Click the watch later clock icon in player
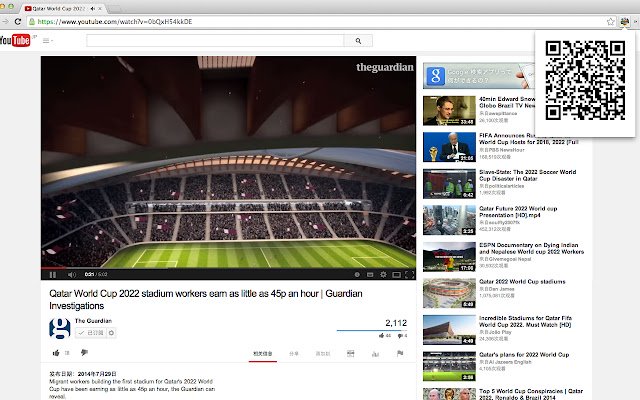This screenshot has width=640, height=400. coord(357,275)
